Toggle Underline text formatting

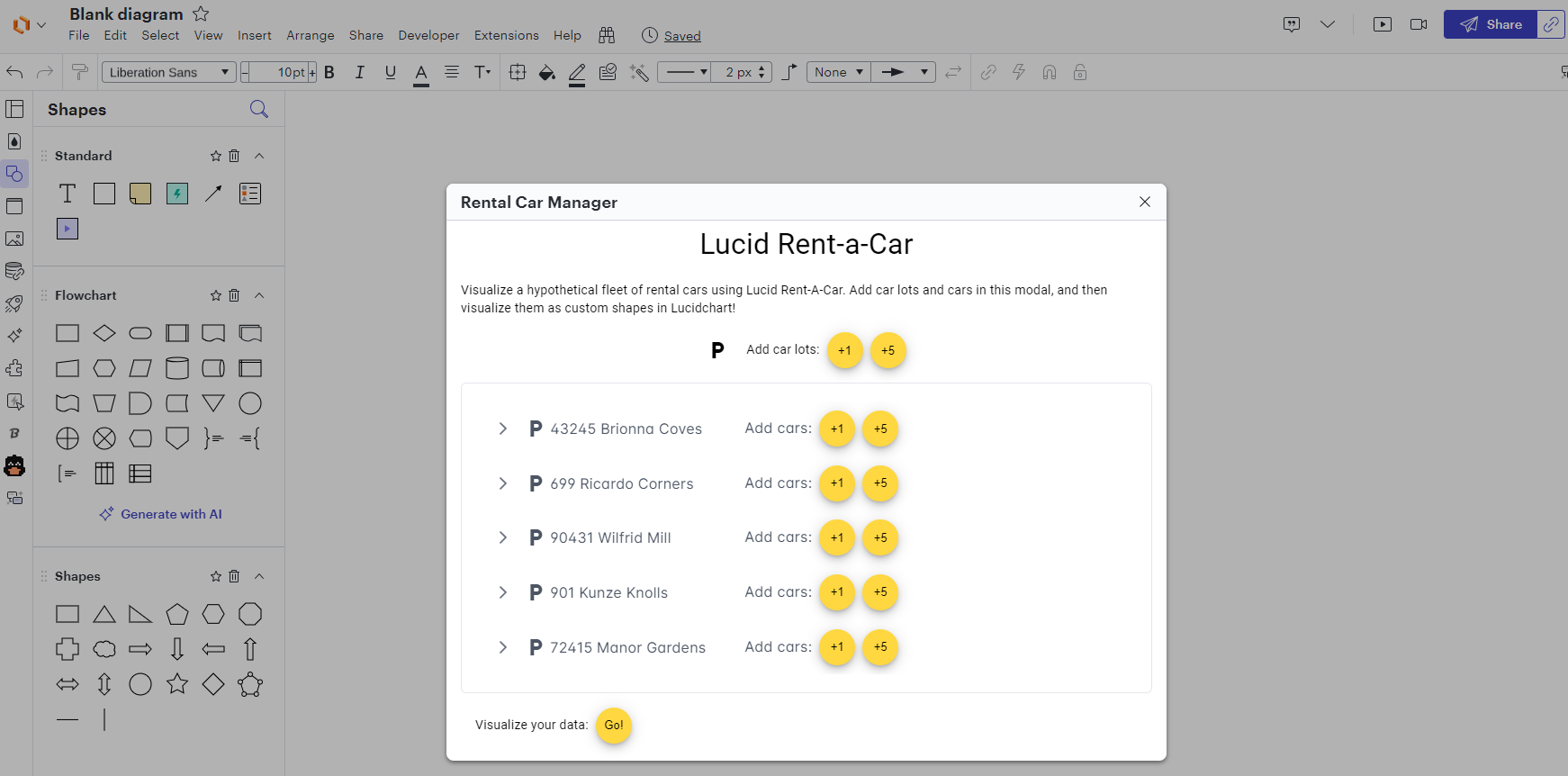point(391,72)
